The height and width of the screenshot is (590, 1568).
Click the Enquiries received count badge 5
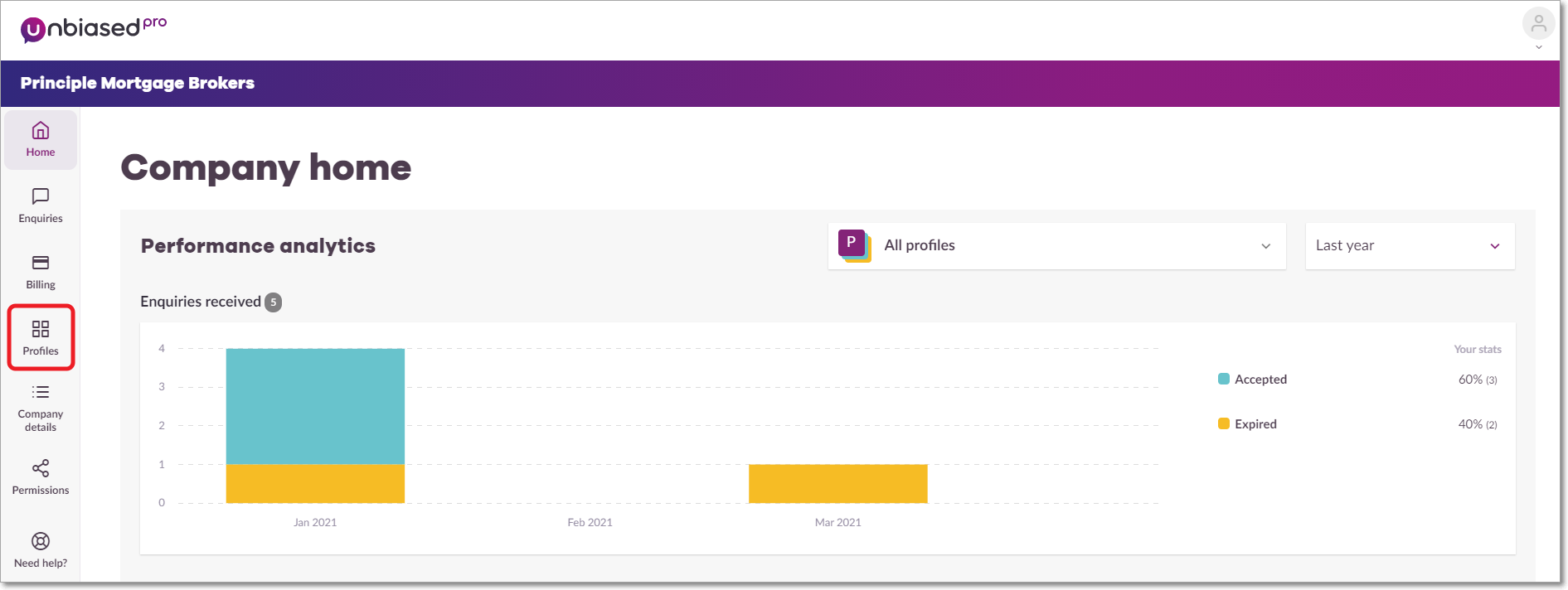pos(274,302)
